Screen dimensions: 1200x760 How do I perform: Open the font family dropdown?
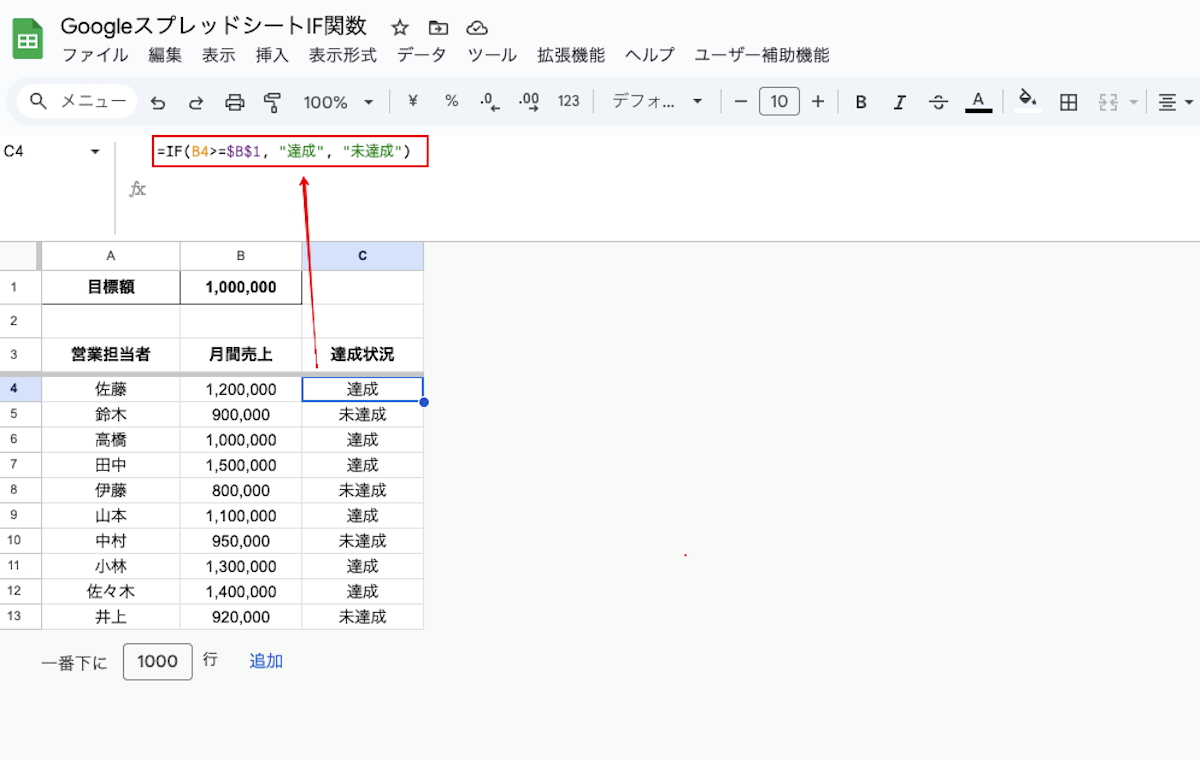click(x=657, y=101)
